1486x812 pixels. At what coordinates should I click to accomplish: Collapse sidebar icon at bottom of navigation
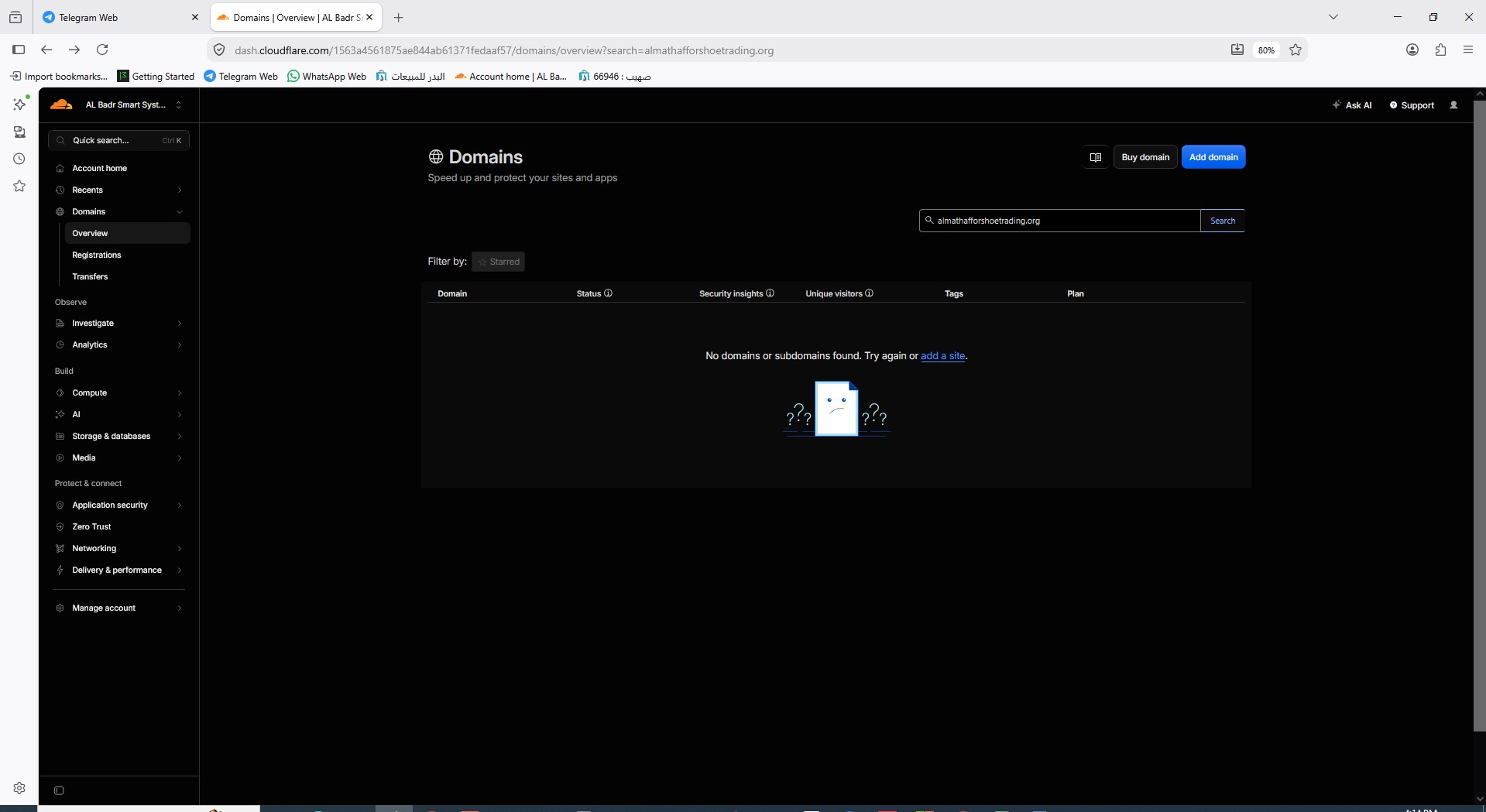(x=59, y=790)
